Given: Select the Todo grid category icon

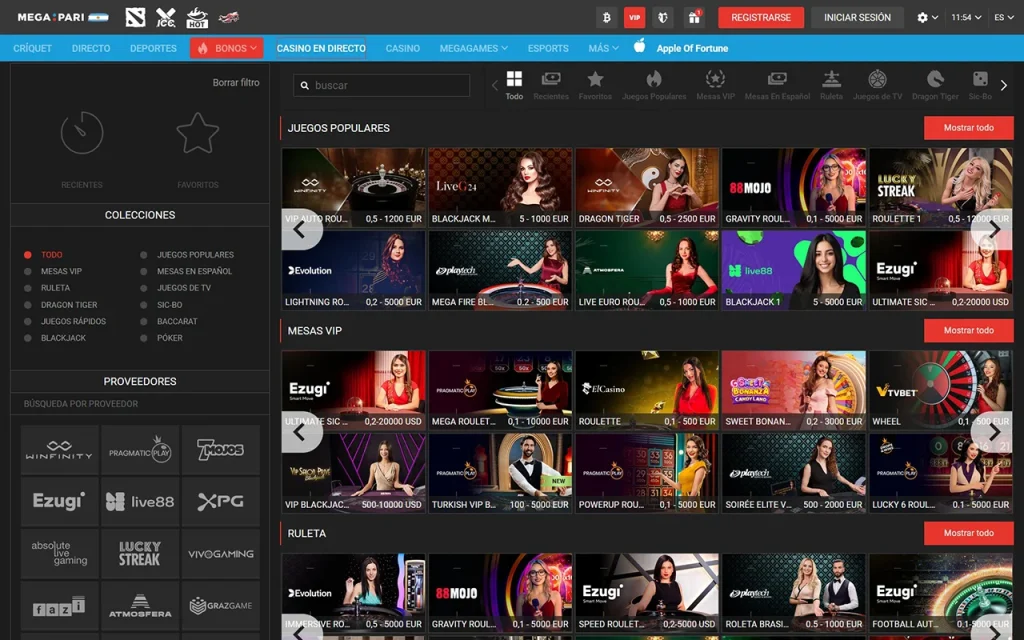Looking at the screenshot, I should click(x=514, y=86).
